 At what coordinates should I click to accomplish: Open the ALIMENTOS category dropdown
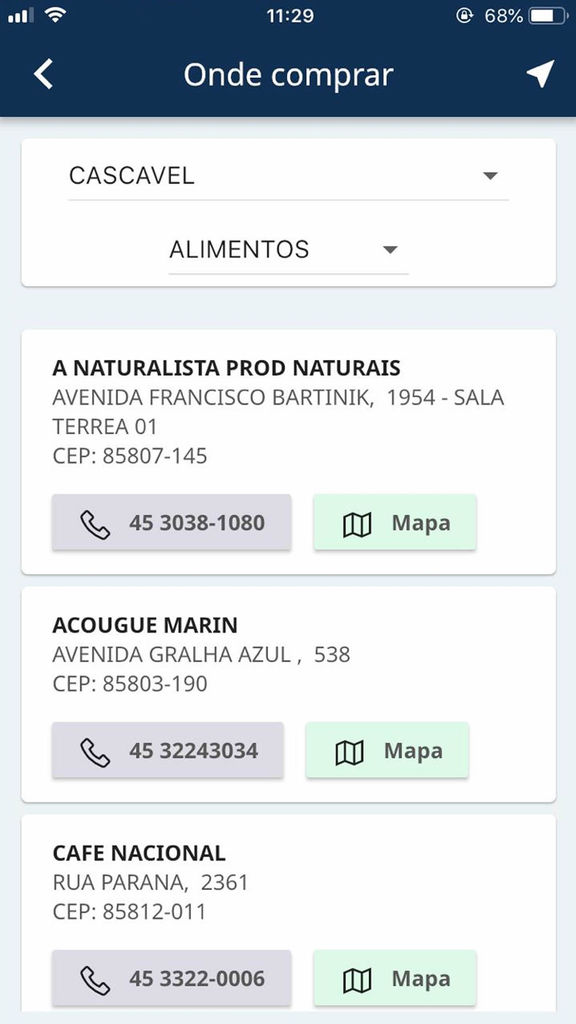click(x=288, y=250)
